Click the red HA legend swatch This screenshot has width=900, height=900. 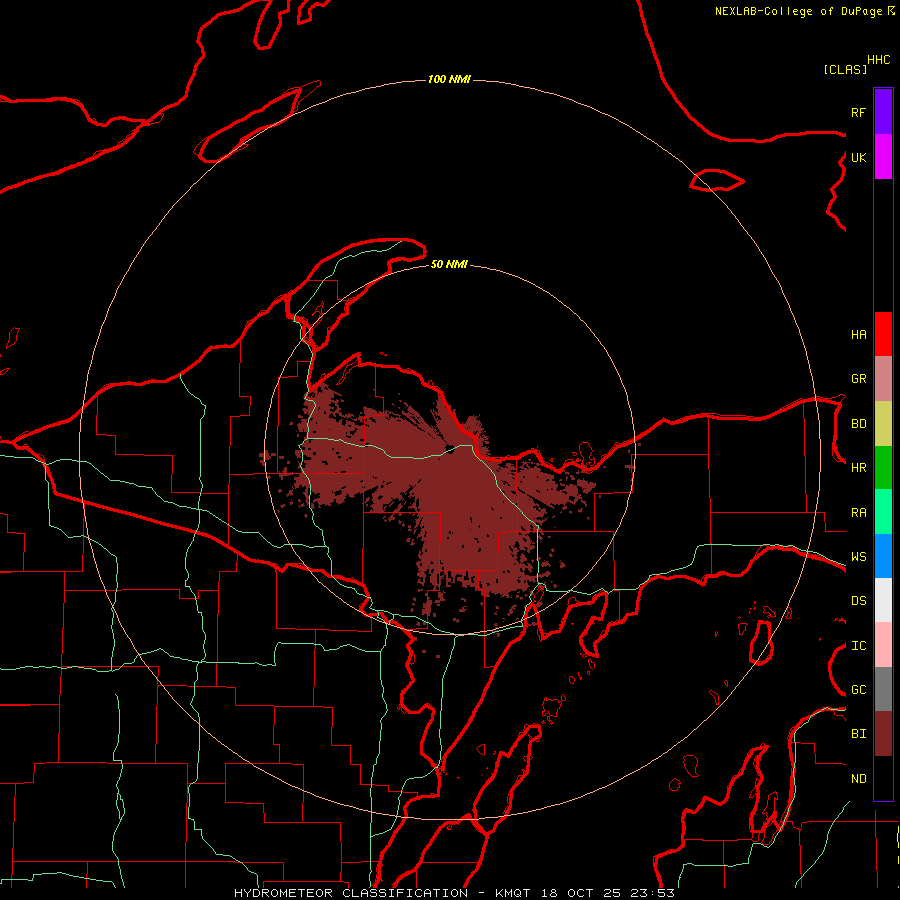click(x=883, y=334)
